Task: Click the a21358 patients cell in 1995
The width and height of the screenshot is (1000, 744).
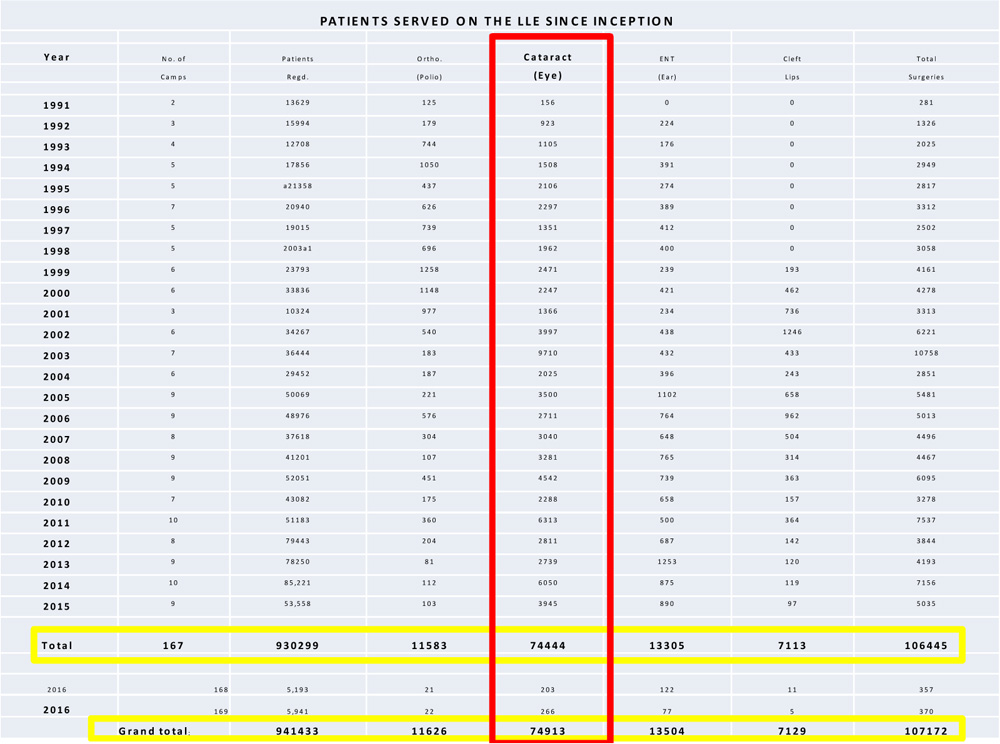Action: 298,186
